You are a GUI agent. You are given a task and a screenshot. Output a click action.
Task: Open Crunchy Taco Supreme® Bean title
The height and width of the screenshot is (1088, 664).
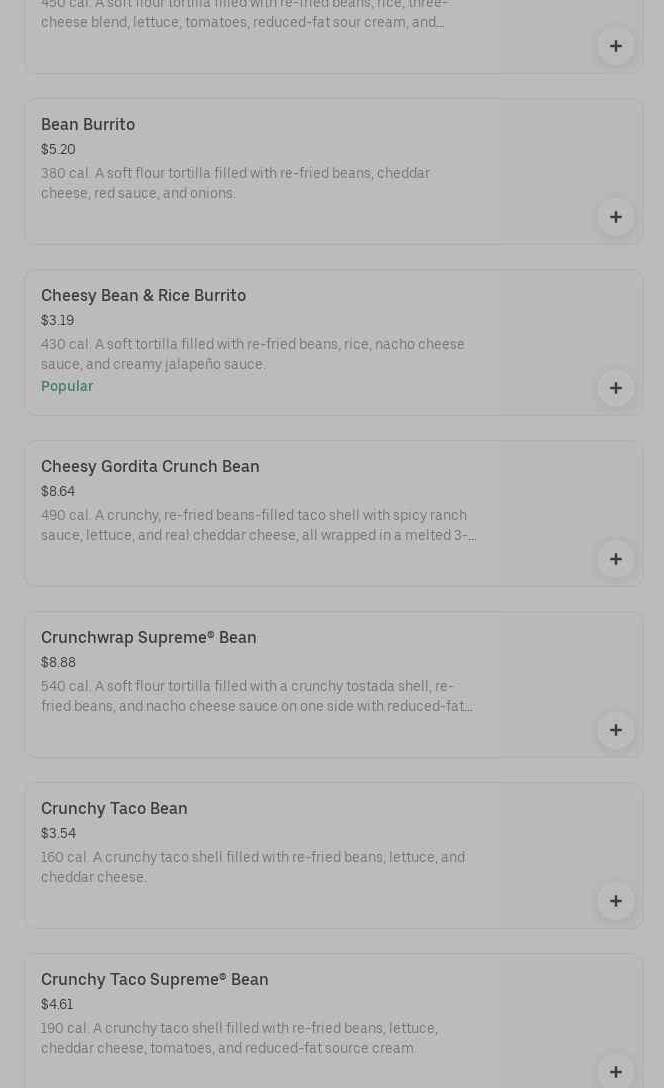[155, 980]
